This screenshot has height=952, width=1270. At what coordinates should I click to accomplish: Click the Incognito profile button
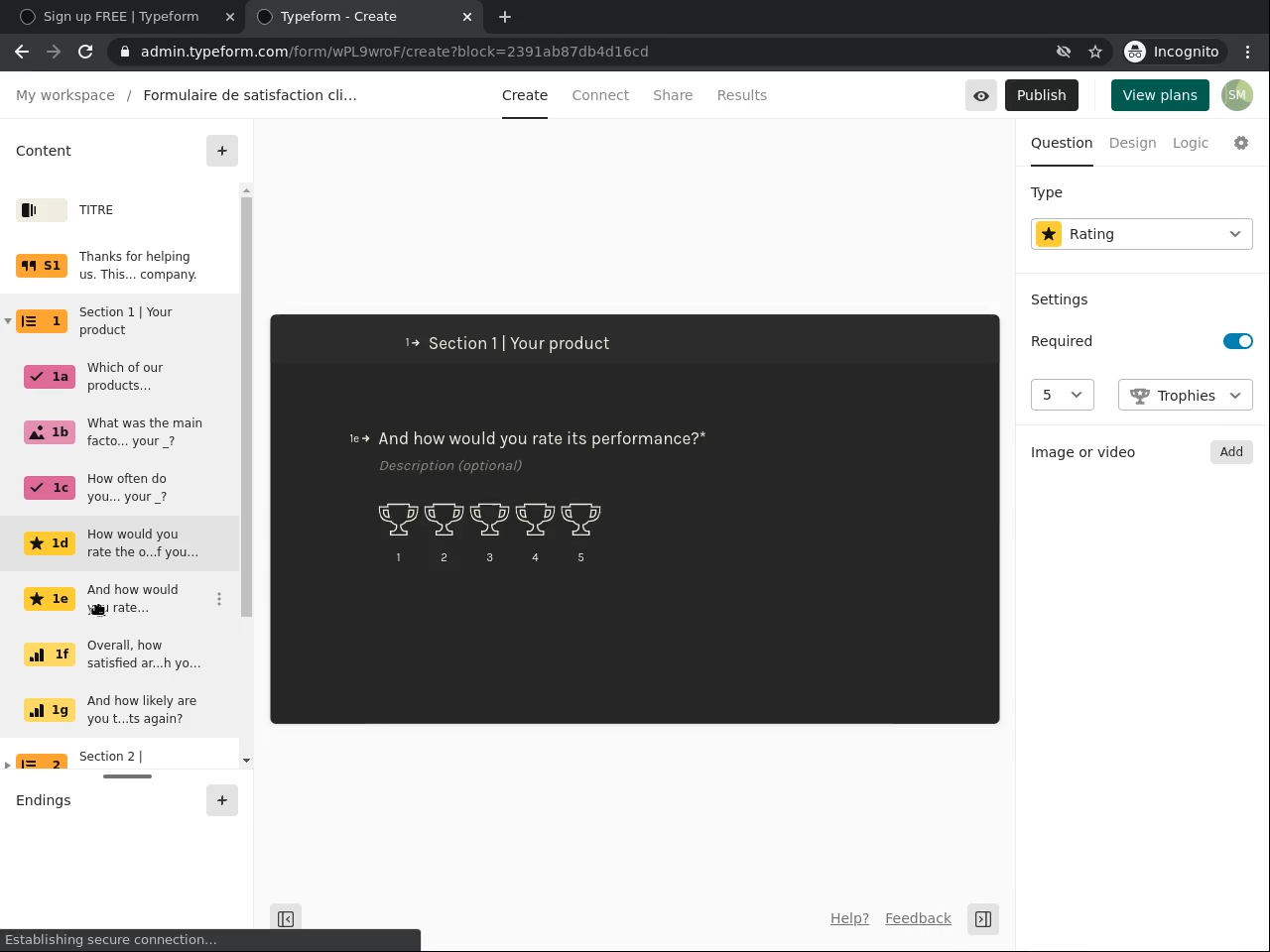pos(1173,52)
